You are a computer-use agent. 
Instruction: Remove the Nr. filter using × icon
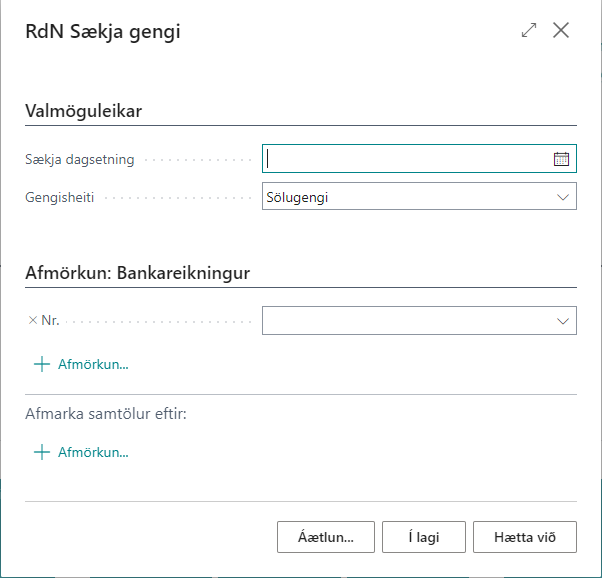[x=32, y=320]
